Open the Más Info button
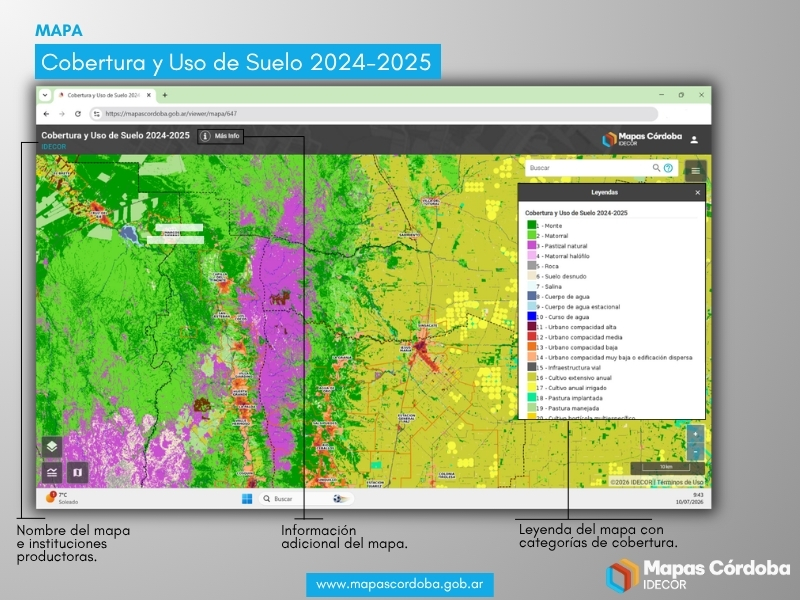Viewport: 800px width, 600px height. tap(220, 136)
